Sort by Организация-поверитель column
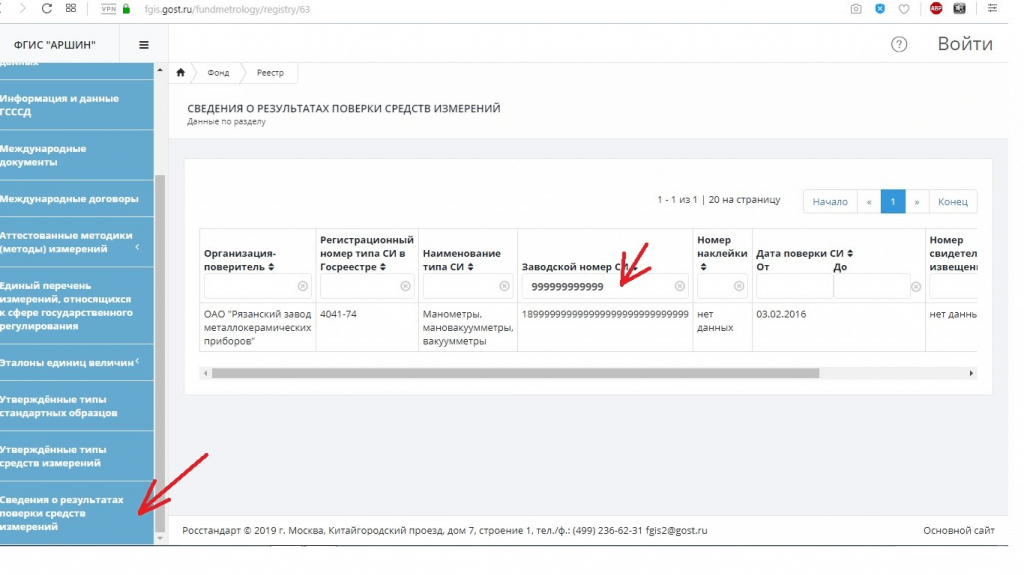This screenshot has height=575, width=1024. [x=271, y=267]
